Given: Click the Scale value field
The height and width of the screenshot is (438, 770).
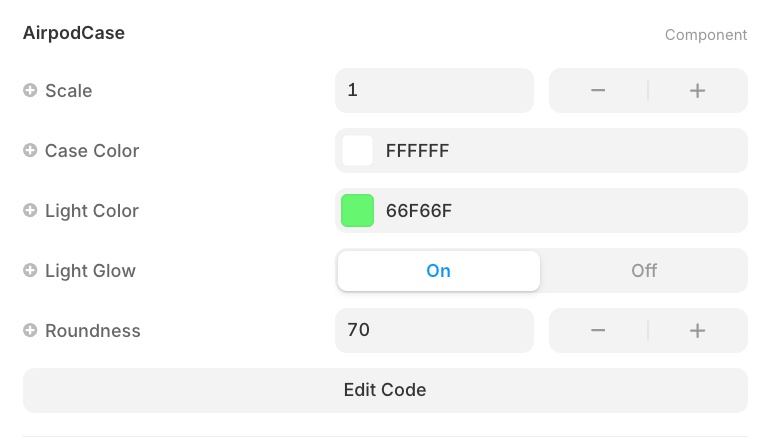Looking at the screenshot, I should coord(434,91).
